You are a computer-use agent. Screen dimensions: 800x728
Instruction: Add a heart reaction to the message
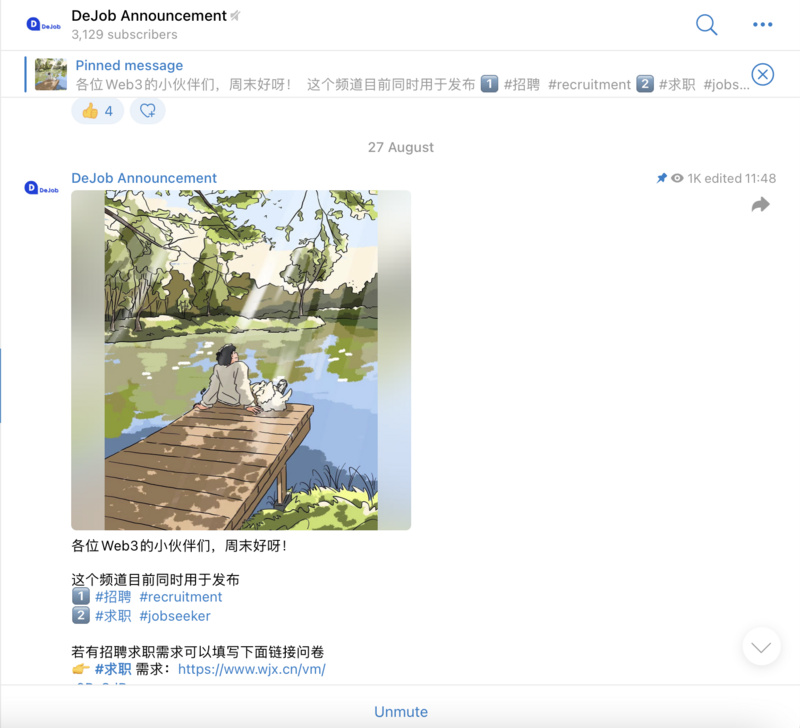tap(147, 110)
